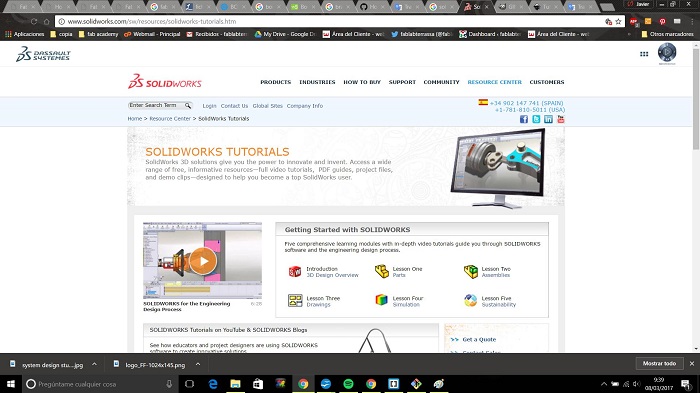Click the Lesson Four Simulation icon
Screen dimensions: 700x393
381,300
